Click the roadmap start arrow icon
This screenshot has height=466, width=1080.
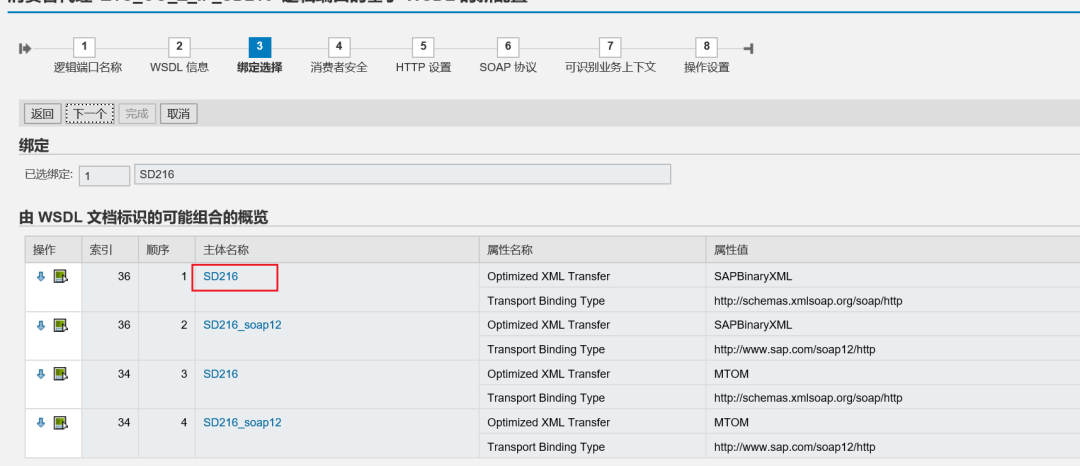pos(25,48)
